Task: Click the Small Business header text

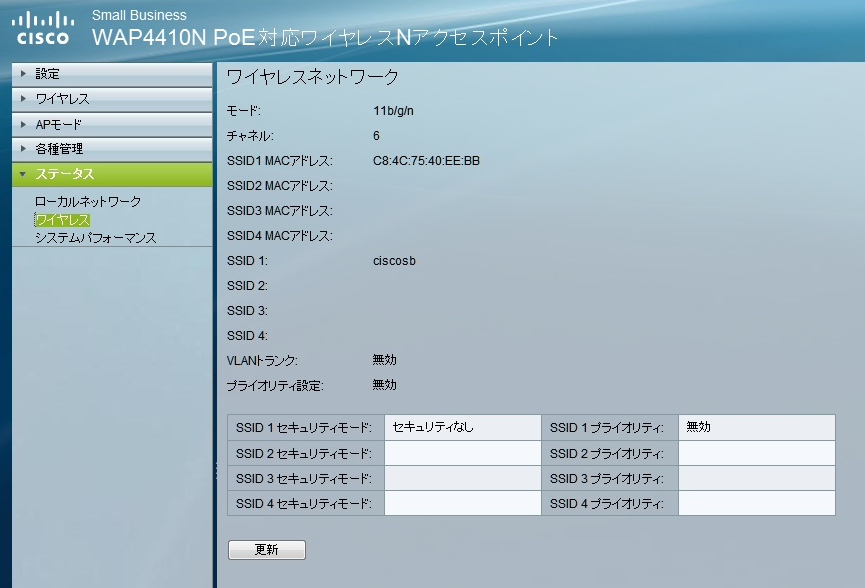Action: coord(139,15)
